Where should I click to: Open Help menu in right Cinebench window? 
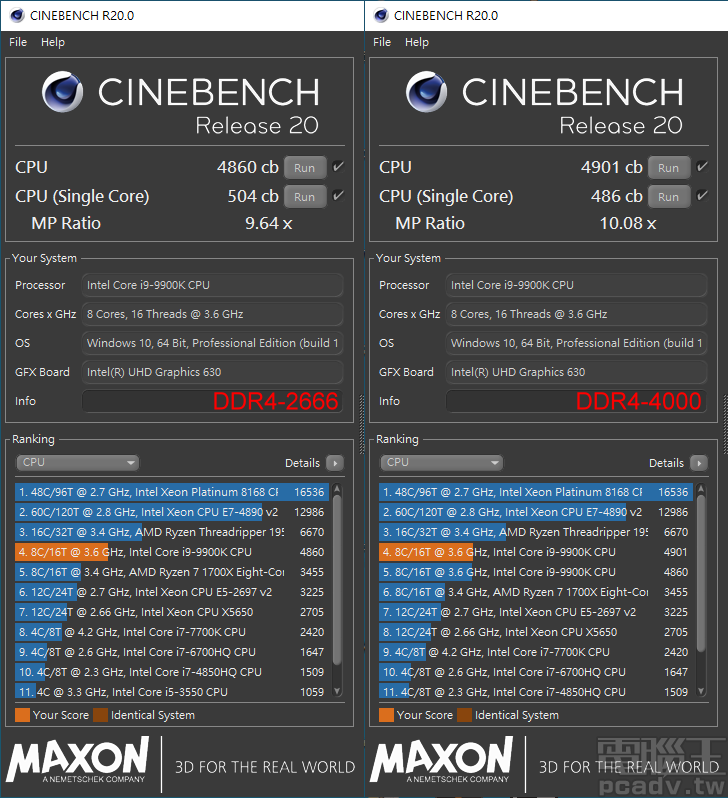(417, 42)
